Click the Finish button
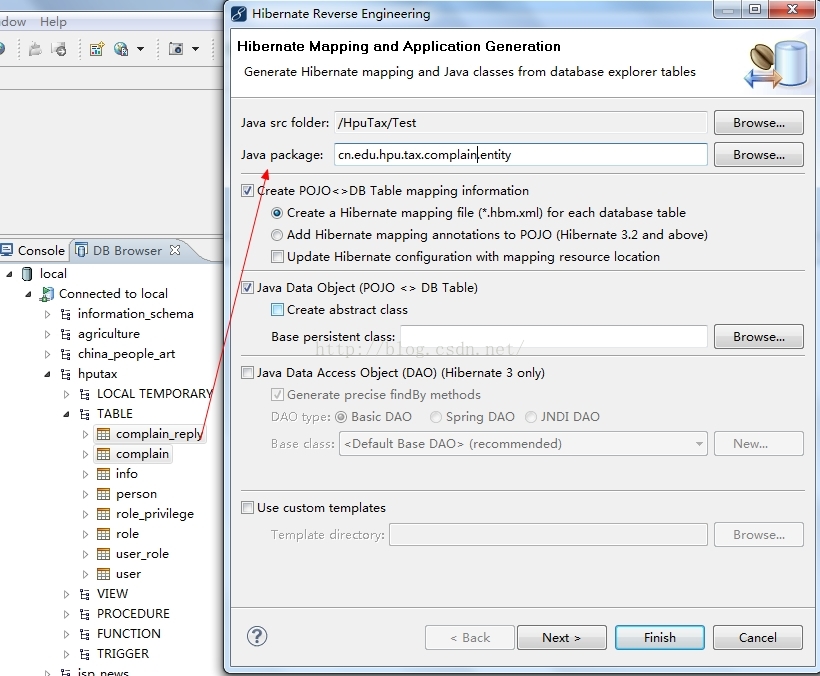 659,637
